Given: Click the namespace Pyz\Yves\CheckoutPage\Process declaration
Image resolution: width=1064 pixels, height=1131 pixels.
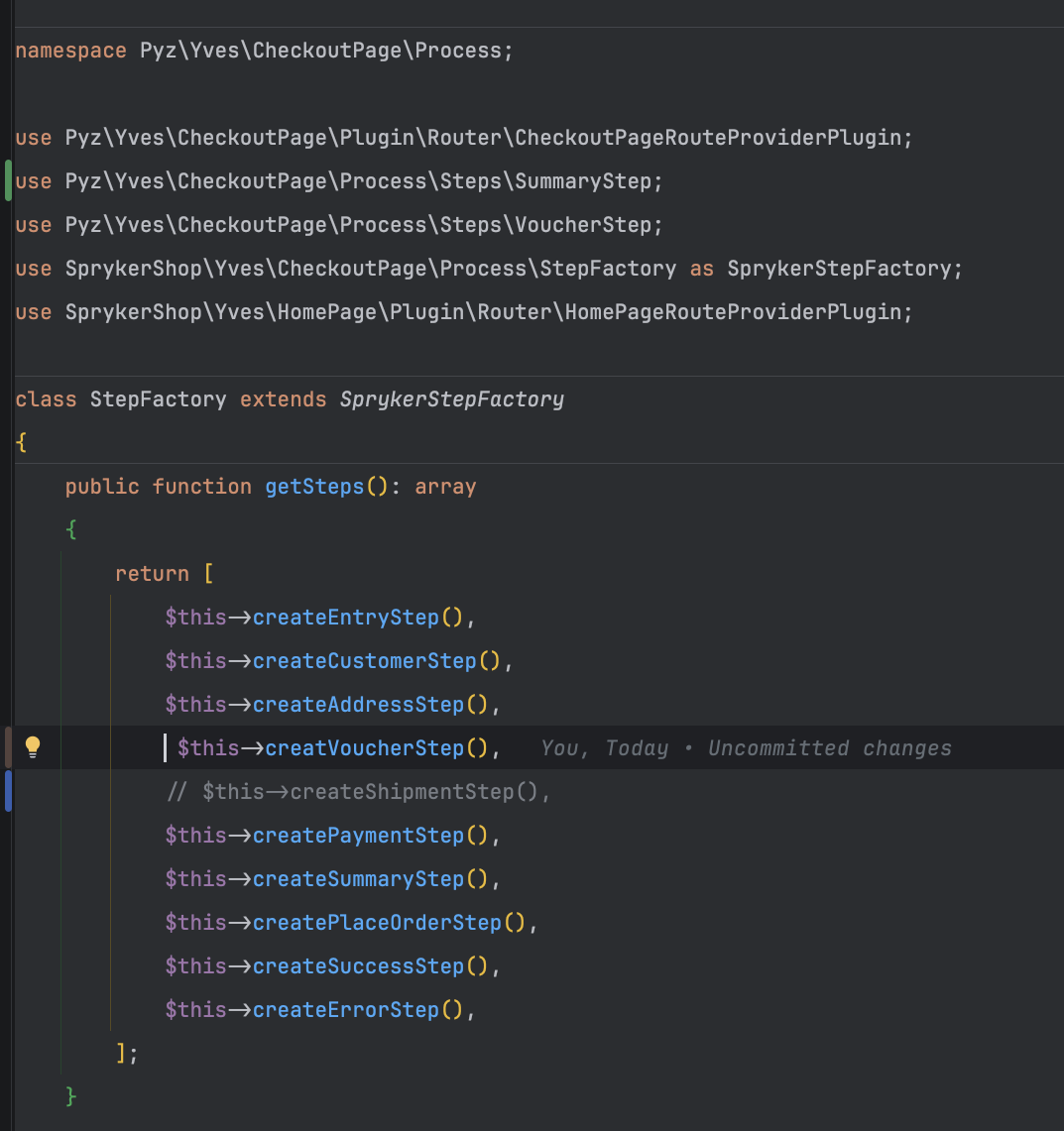Looking at the screenshot, I should click(263, 50).
